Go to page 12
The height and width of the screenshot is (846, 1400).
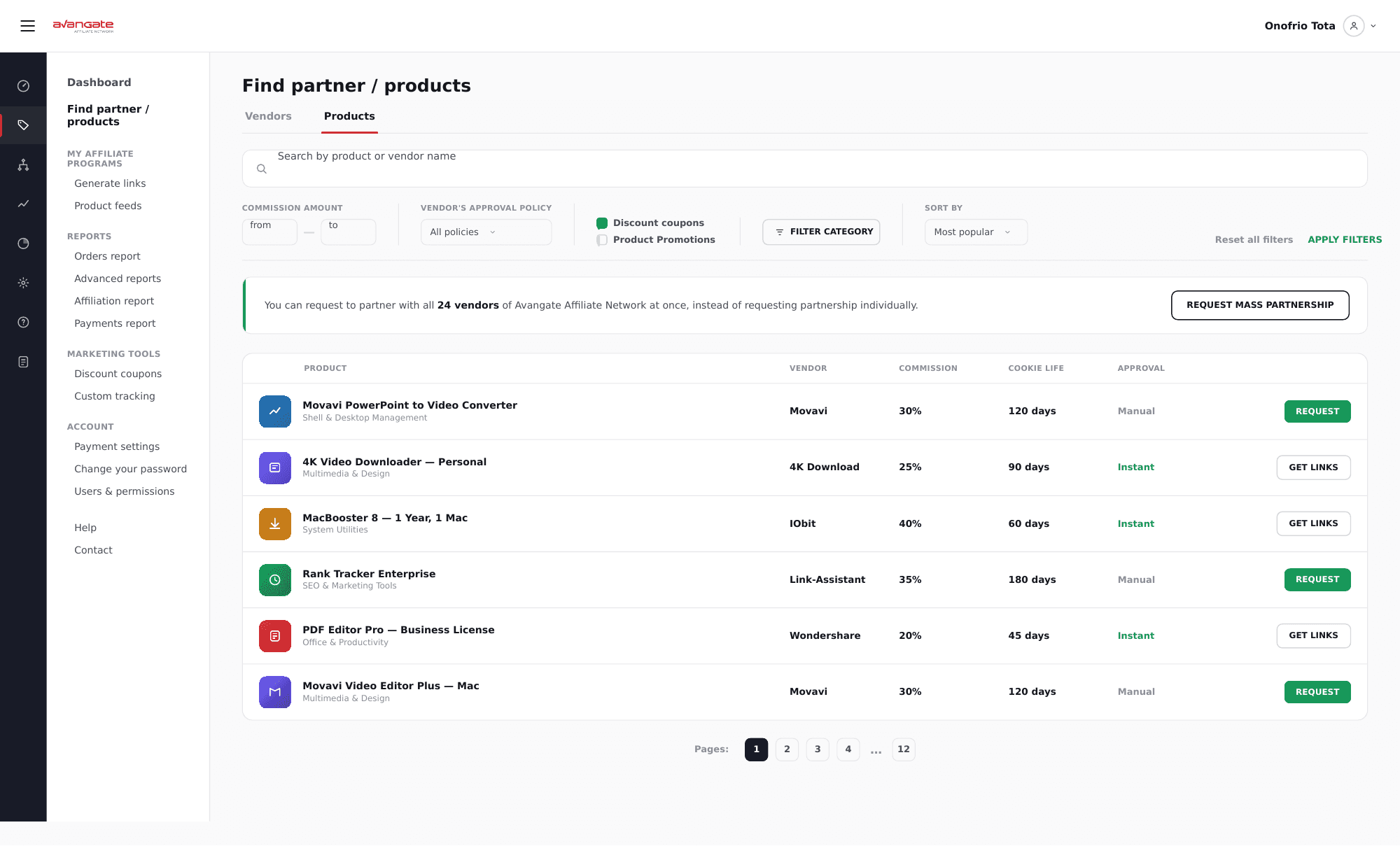click(904, 749)
